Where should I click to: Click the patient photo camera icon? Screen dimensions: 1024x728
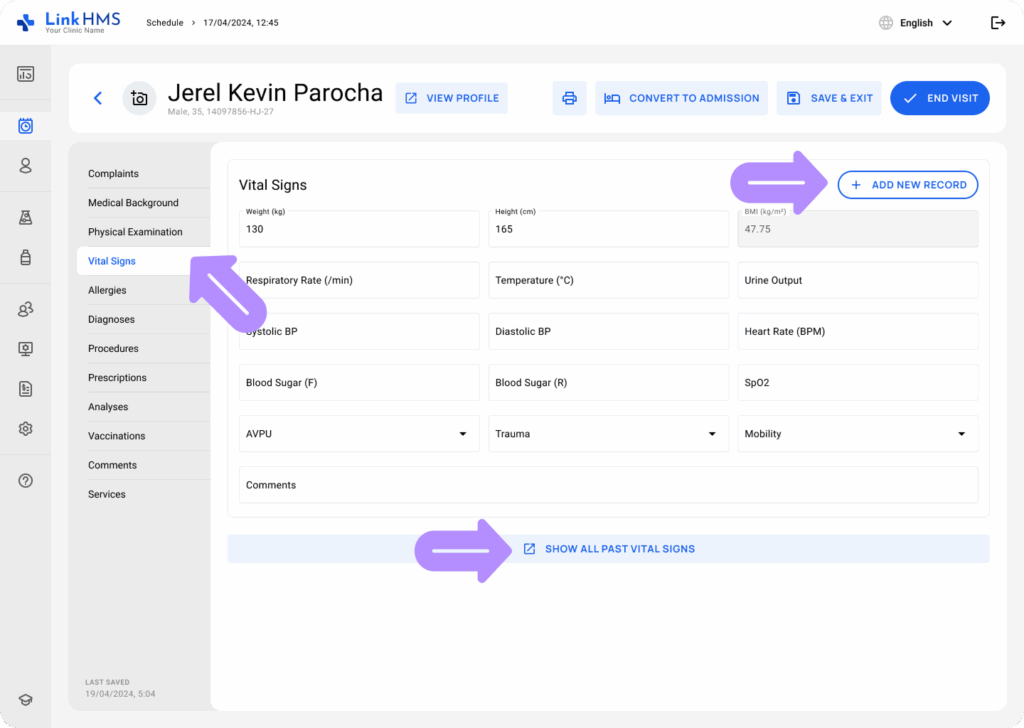(139, 98)
